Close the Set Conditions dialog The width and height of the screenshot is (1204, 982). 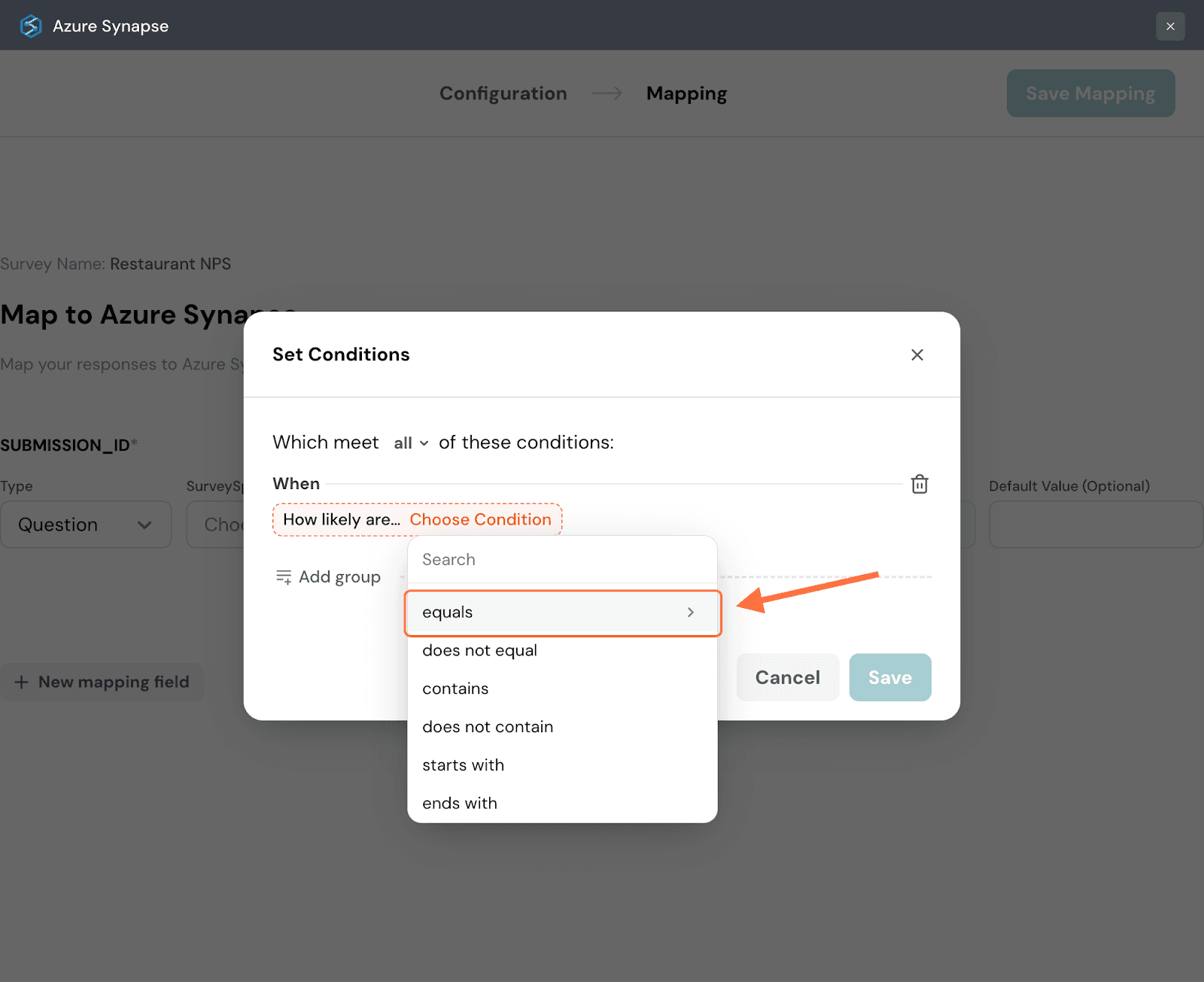point(917,354)
